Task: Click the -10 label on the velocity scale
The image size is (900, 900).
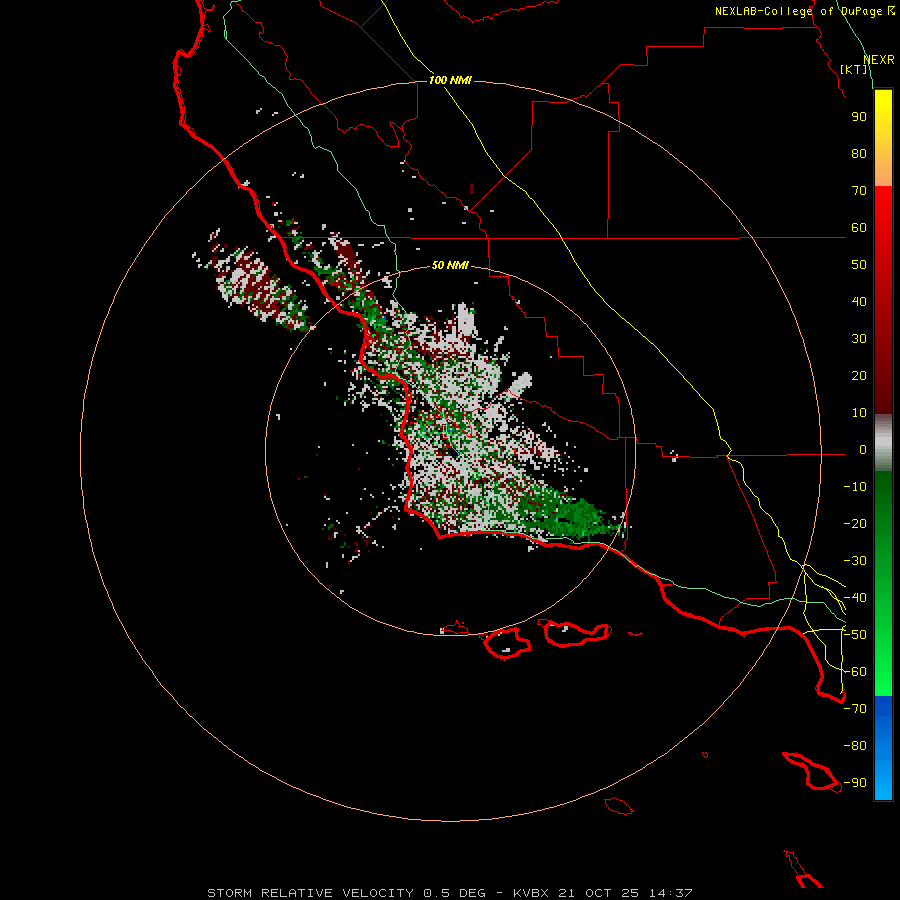Action: pyautogui.click(x=855, y=487)
